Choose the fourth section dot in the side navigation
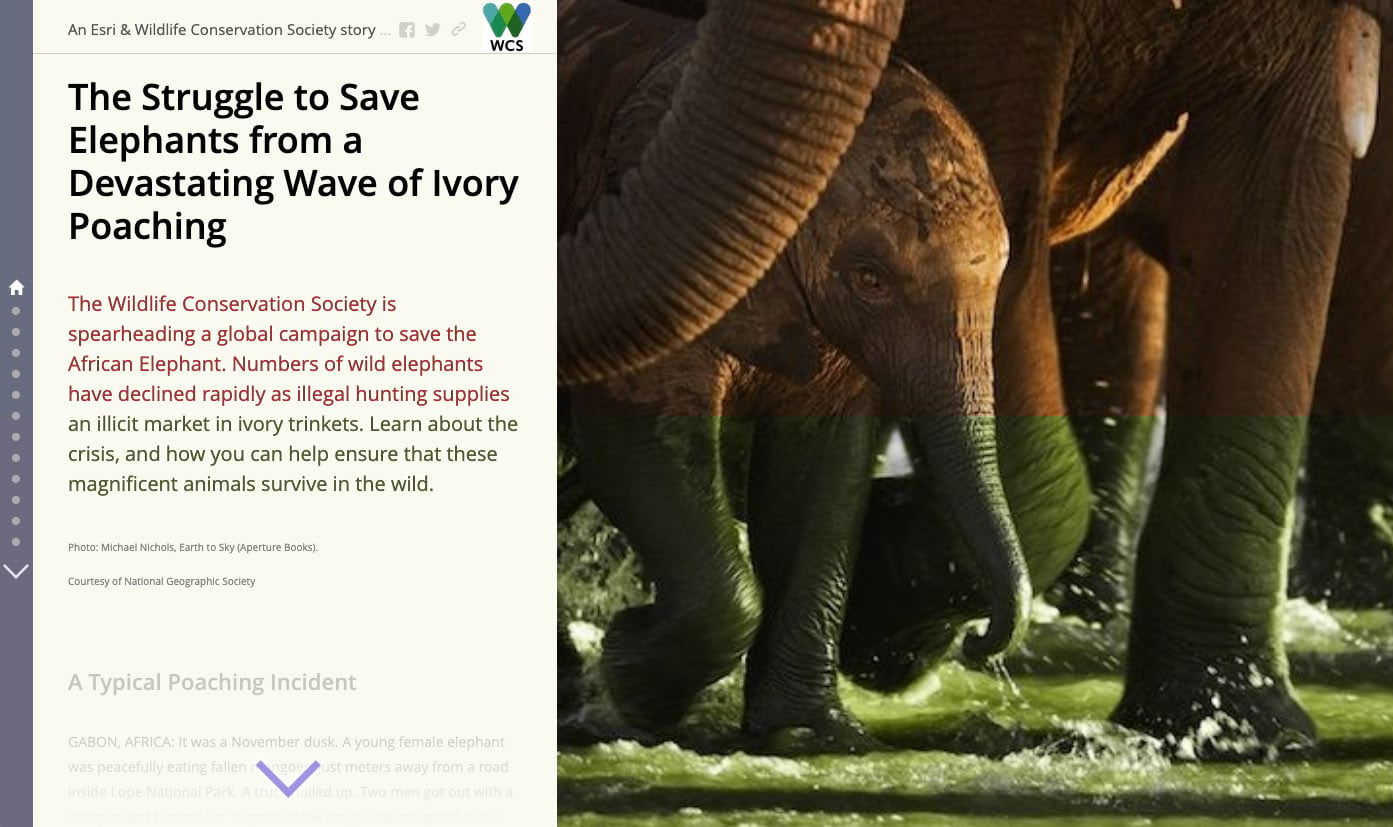Viewport: 1393px width, 827px height. 16,374
